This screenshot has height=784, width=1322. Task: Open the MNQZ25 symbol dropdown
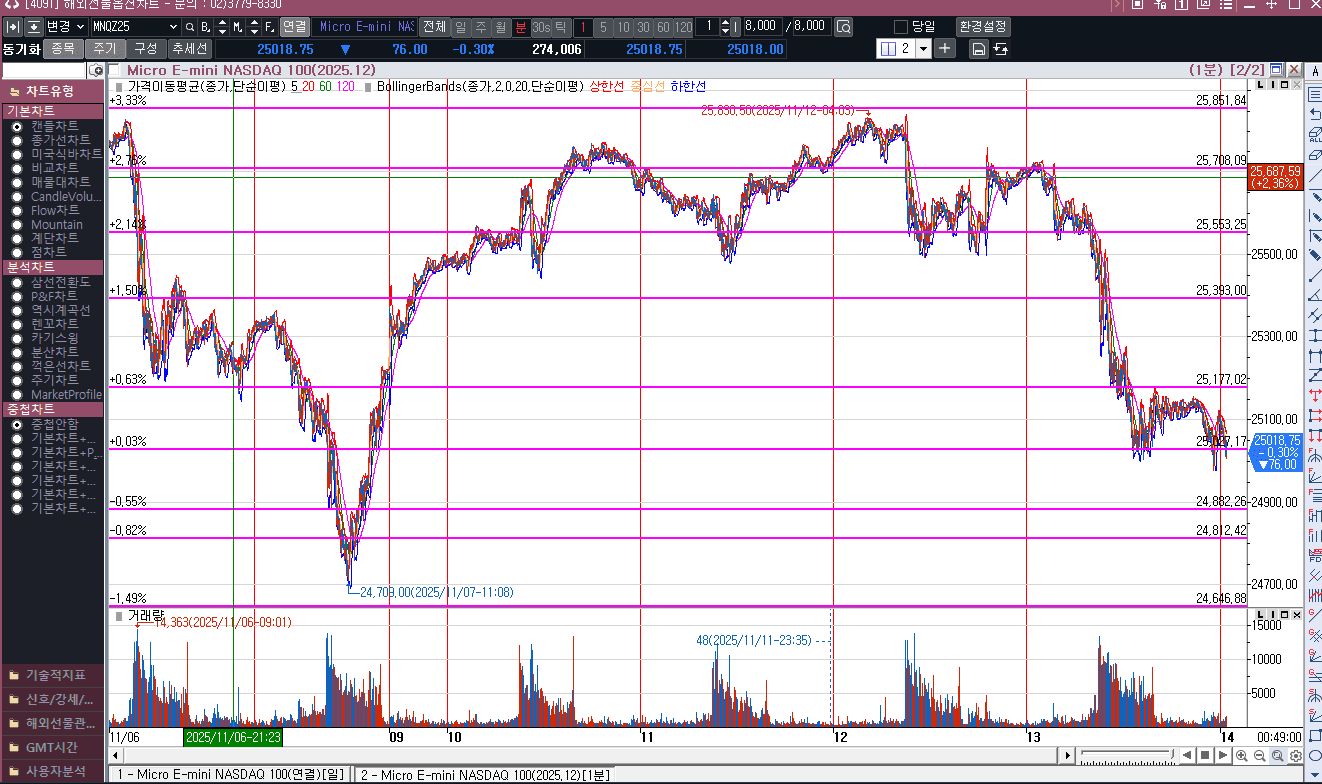click(x=173, y=27)
